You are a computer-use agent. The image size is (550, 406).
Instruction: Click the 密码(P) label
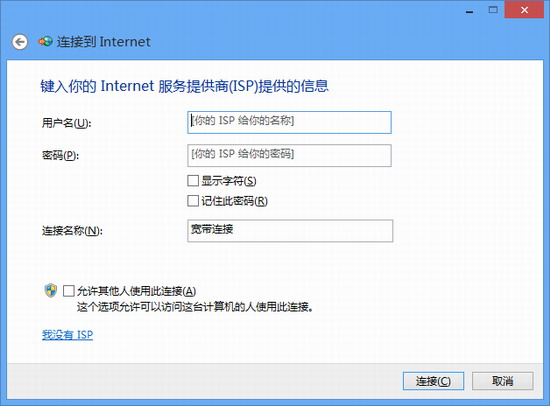point(60,155)
